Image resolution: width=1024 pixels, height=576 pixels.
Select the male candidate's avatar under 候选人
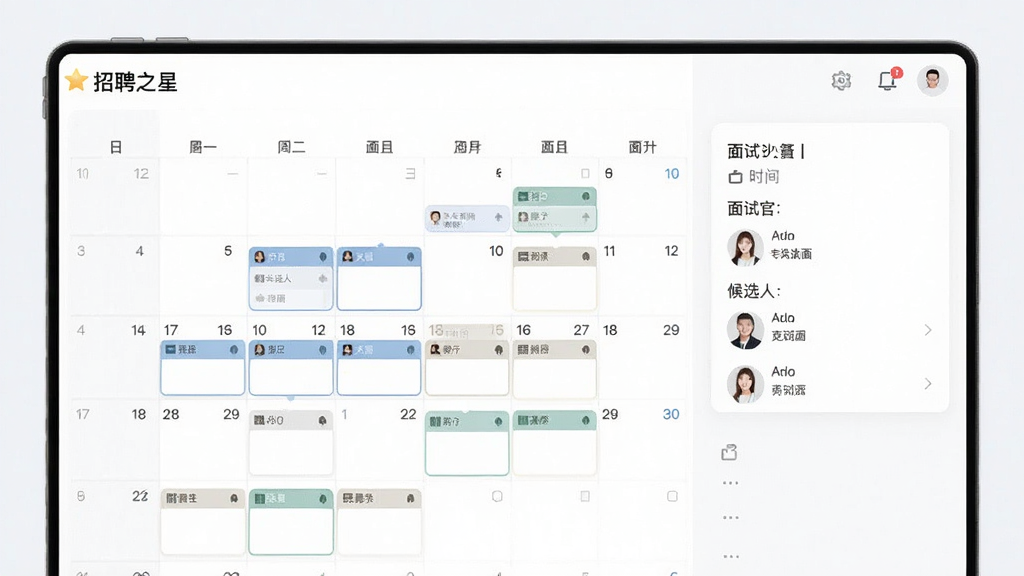tap(745, 330)
